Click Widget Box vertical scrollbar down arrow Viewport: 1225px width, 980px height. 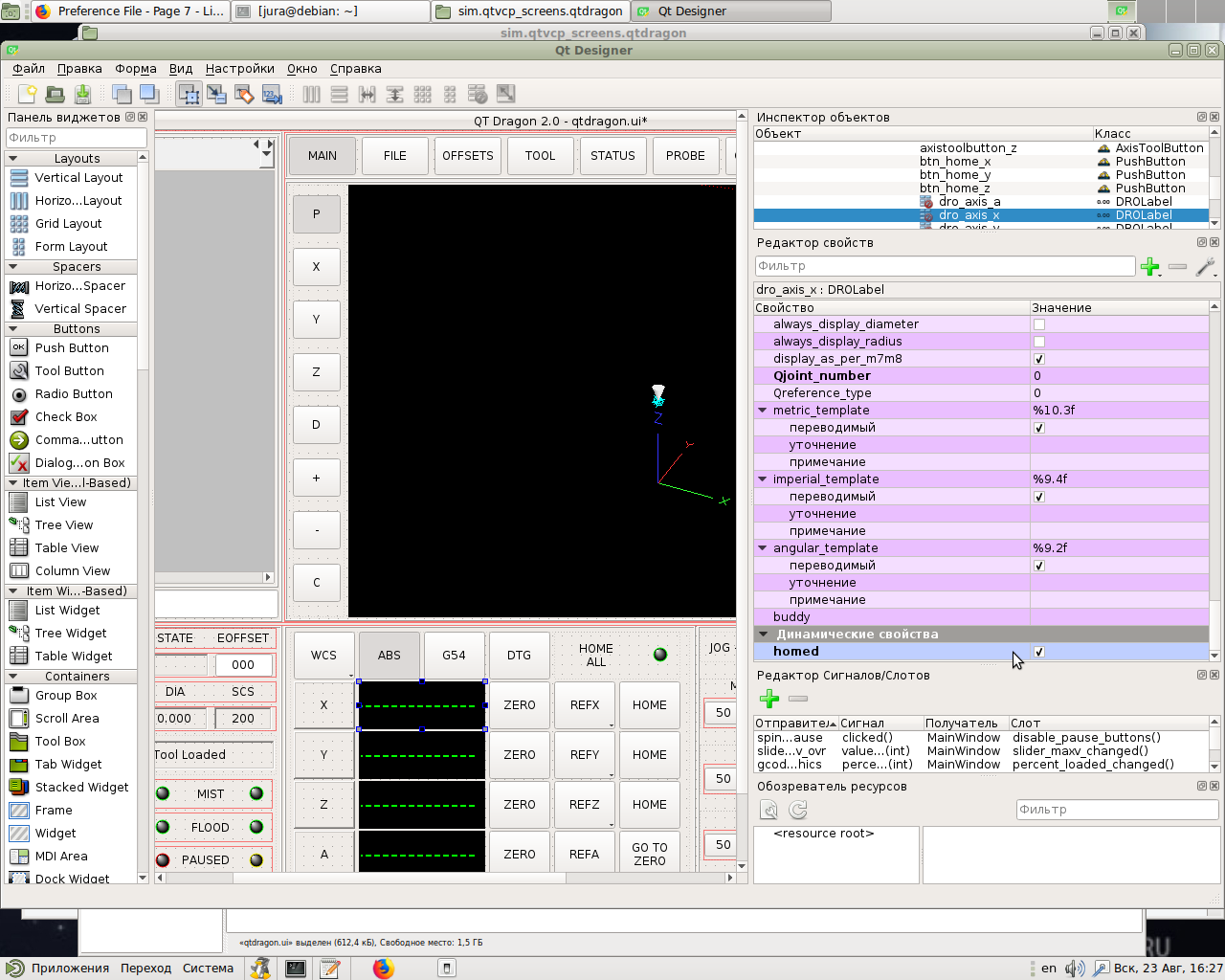click(144, 878)
